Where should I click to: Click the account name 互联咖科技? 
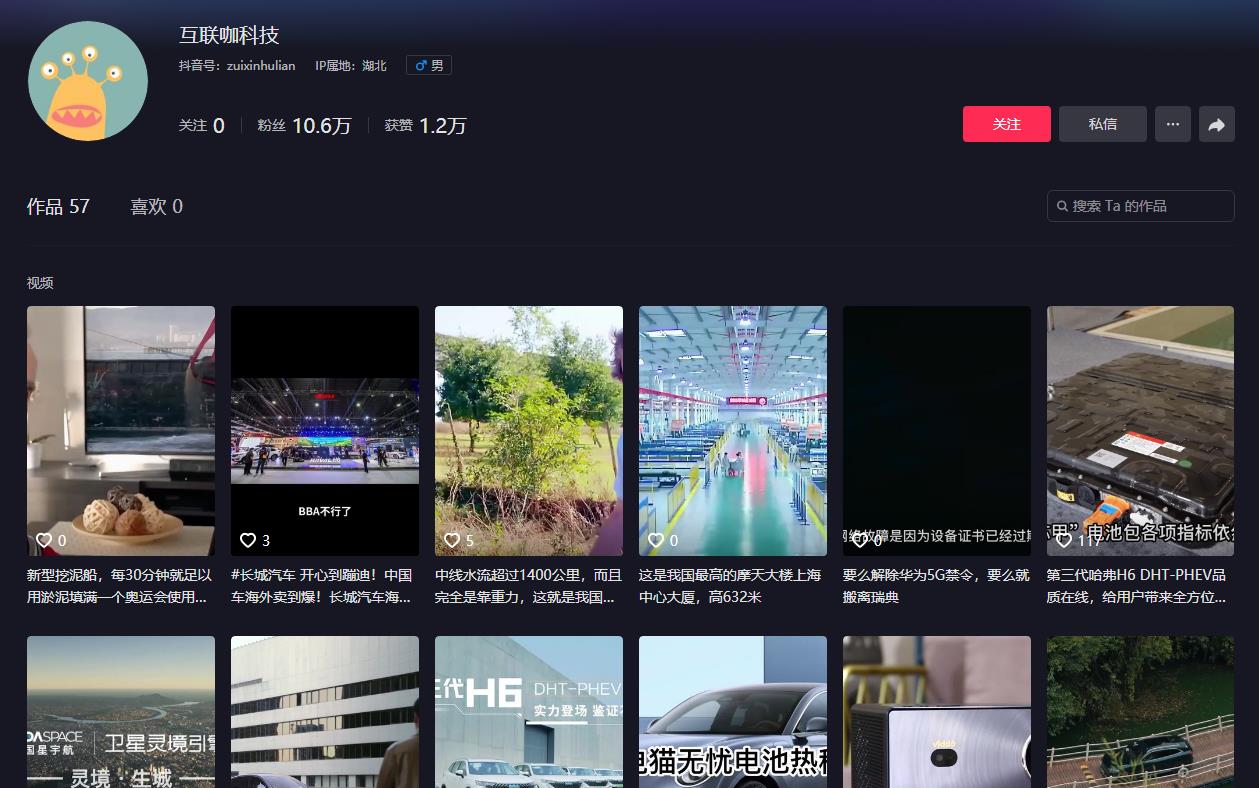229,35
